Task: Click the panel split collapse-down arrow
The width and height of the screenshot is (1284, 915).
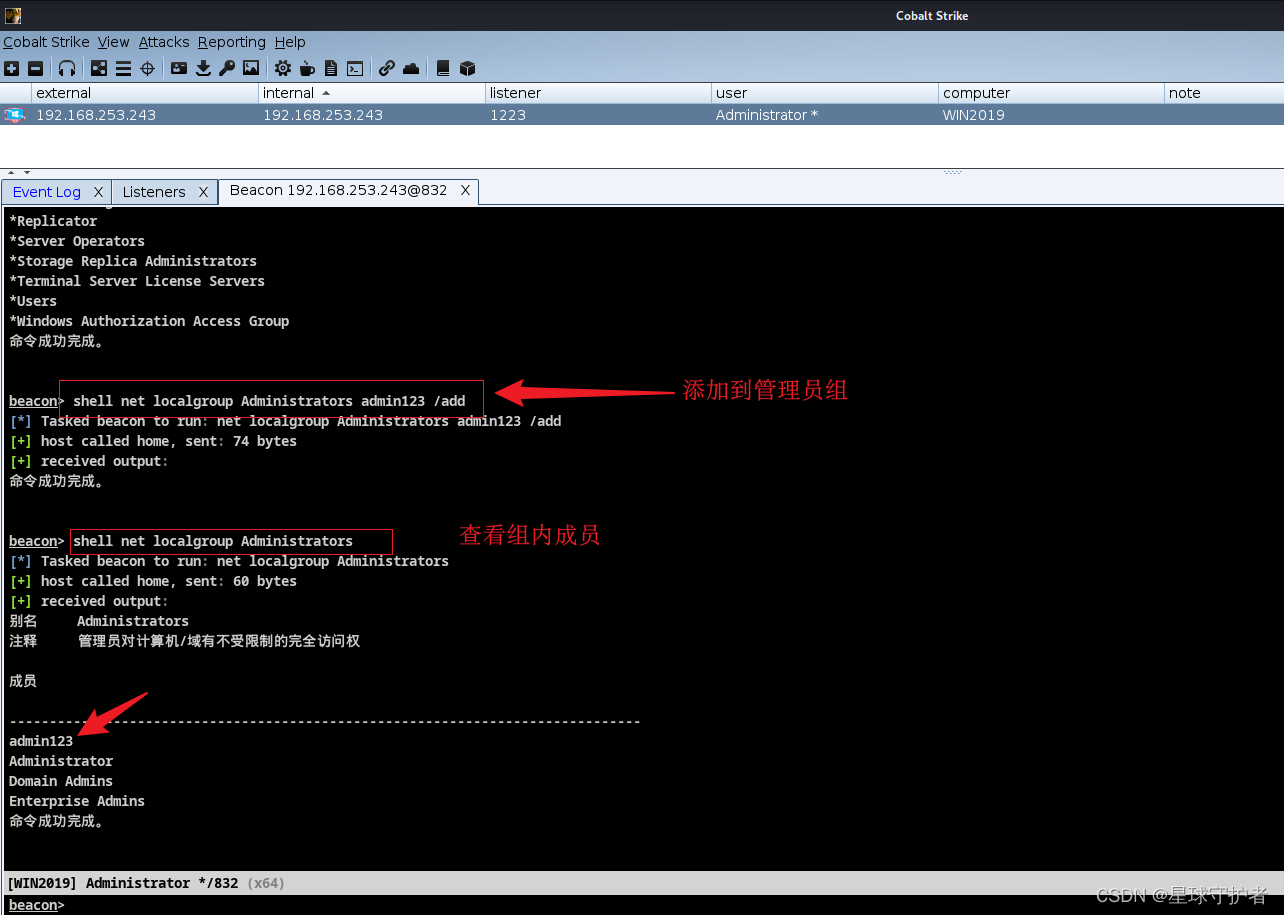Action: click(x=27, y=172)
